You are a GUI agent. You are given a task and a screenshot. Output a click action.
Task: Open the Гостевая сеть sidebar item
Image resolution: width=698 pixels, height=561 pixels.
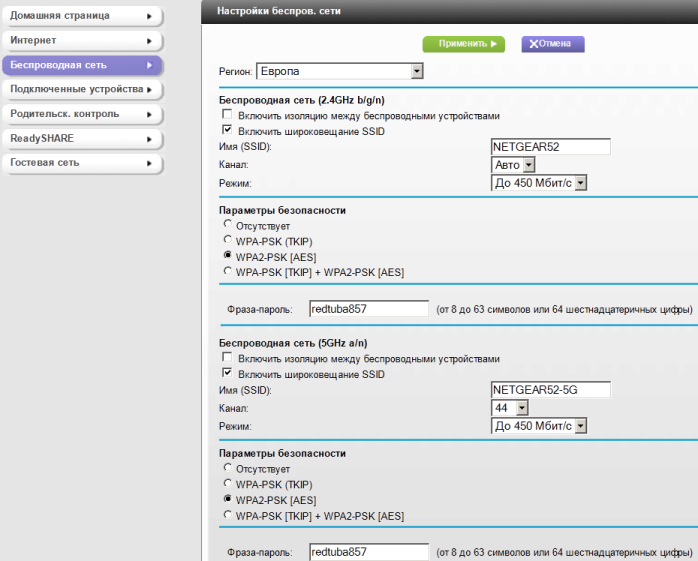tap(82, 163)
